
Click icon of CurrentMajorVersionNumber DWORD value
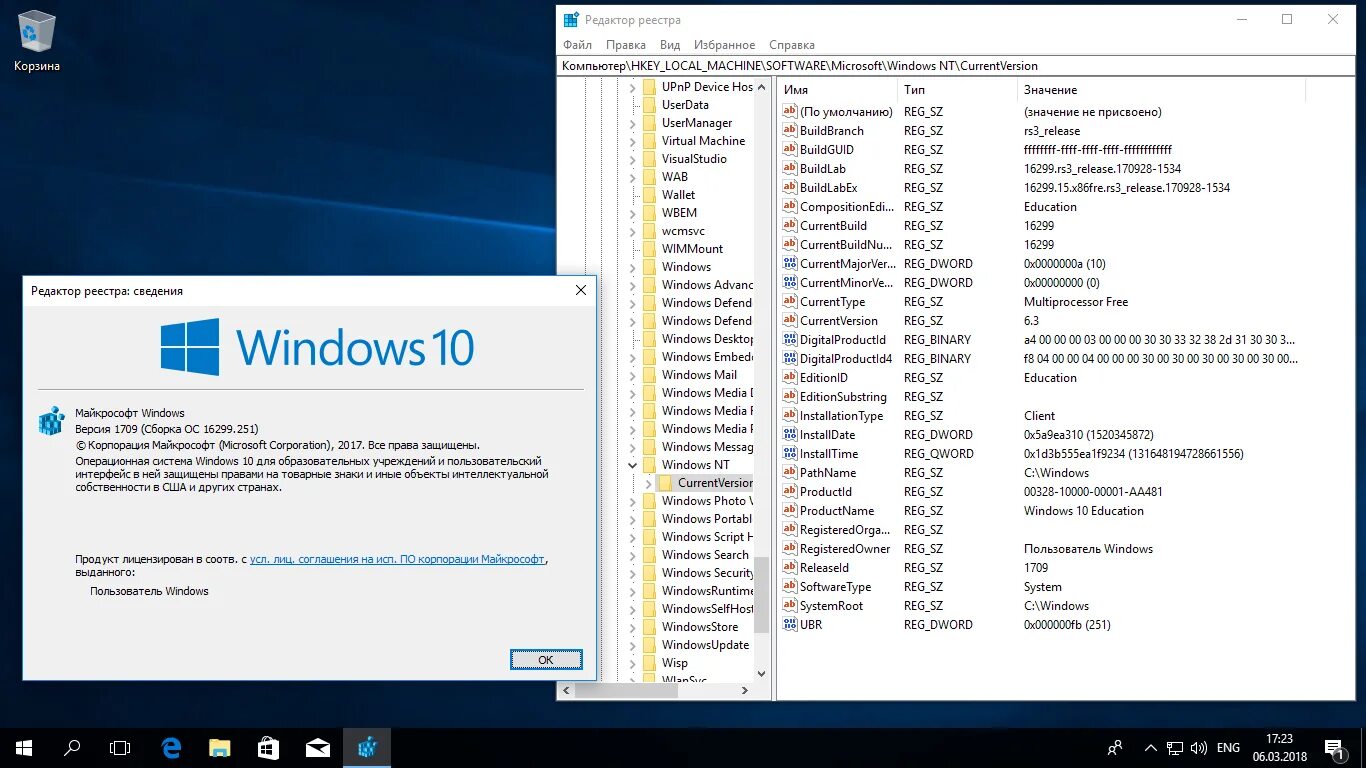point(790,264)
